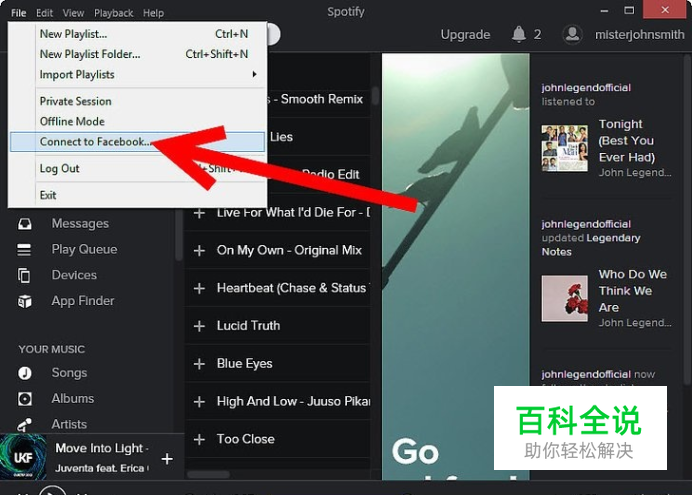This screenshot has width=692, height=495.
Task: Open Devices in sidebar
Action: tap(74, 275)
